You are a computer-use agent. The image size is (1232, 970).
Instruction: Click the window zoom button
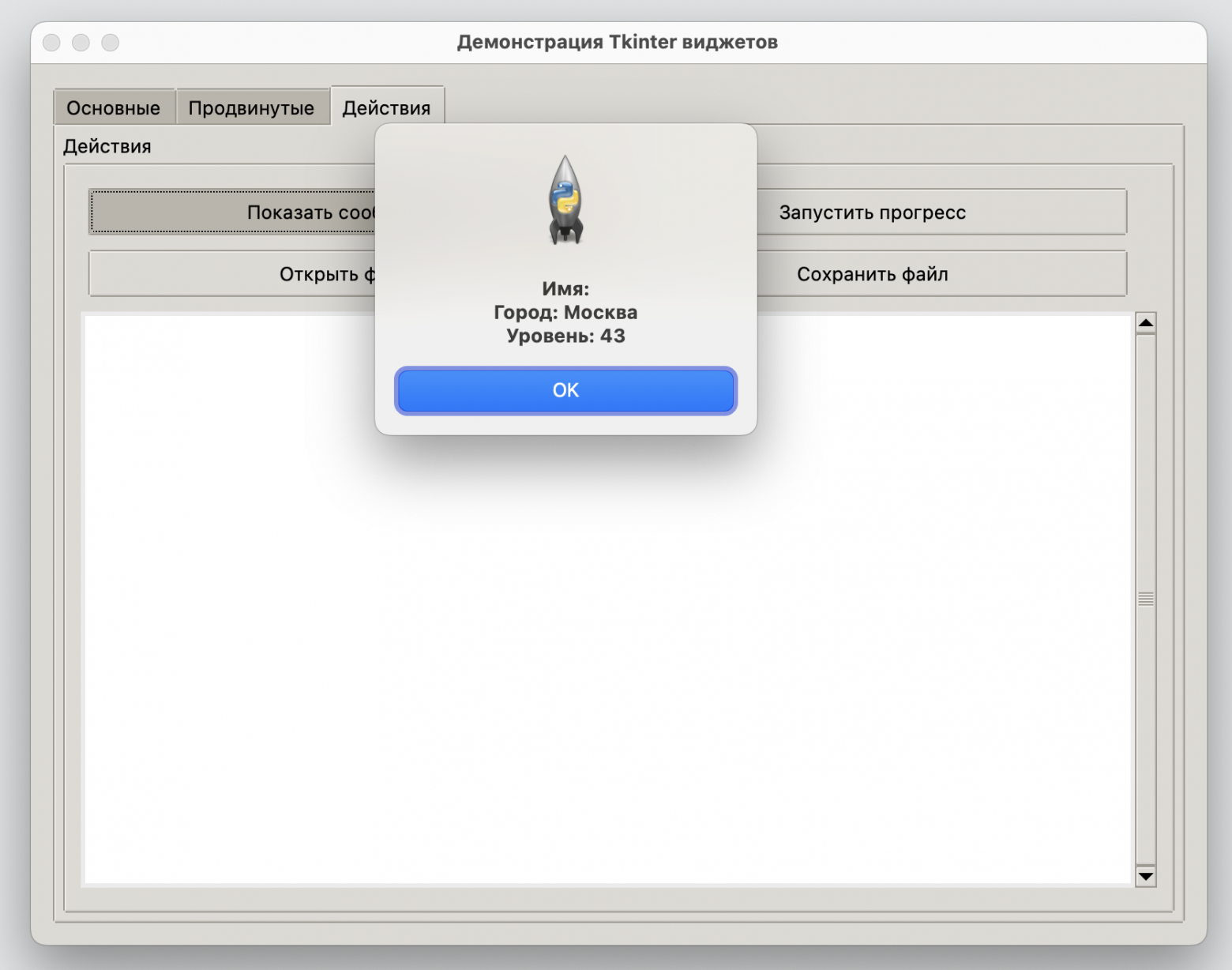pos(111,42)
